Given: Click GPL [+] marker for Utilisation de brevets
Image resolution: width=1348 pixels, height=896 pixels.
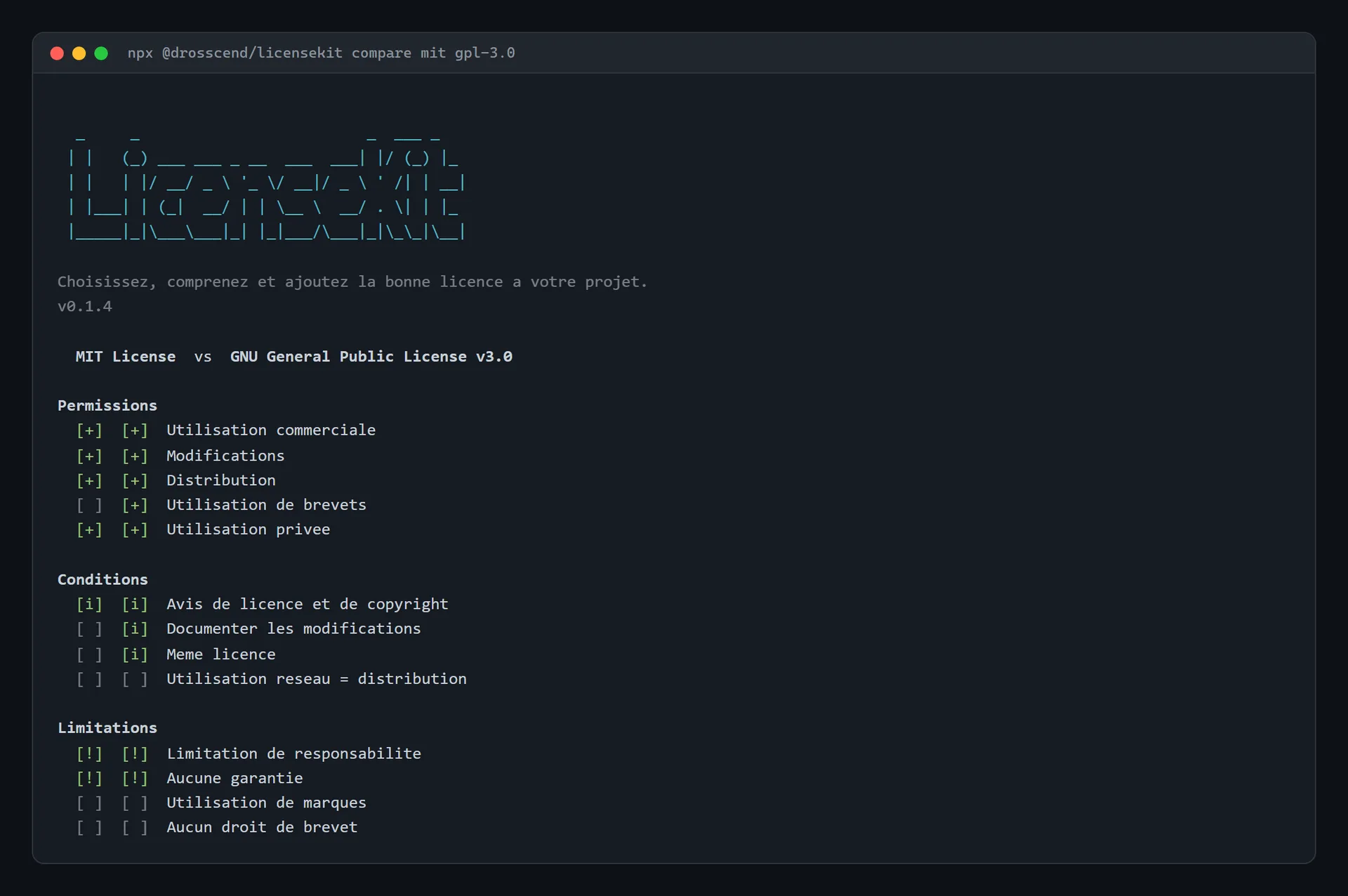Looking at the screenshot, I should pos(135,505).
